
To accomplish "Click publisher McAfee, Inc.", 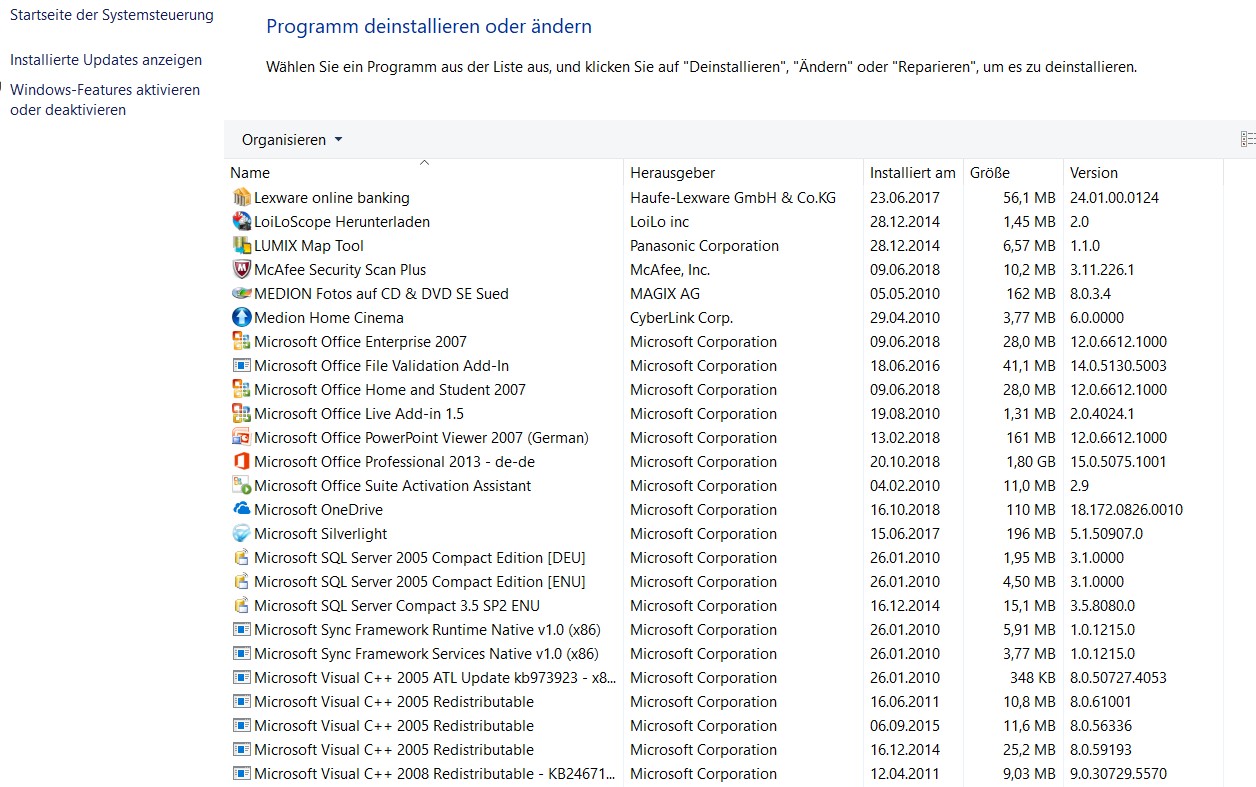I will (x=670, y=270).
